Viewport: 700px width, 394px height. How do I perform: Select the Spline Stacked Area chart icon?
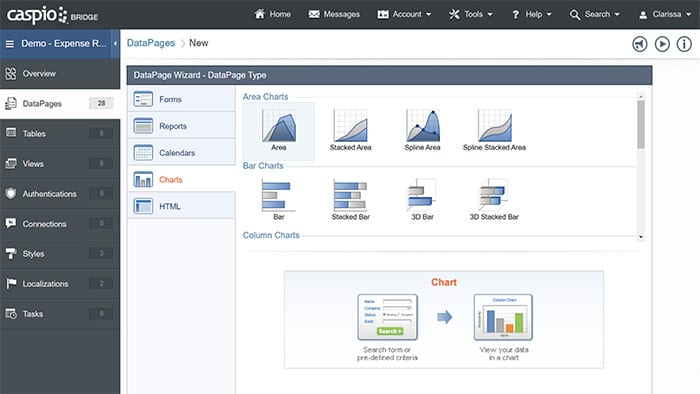[494, 127]
